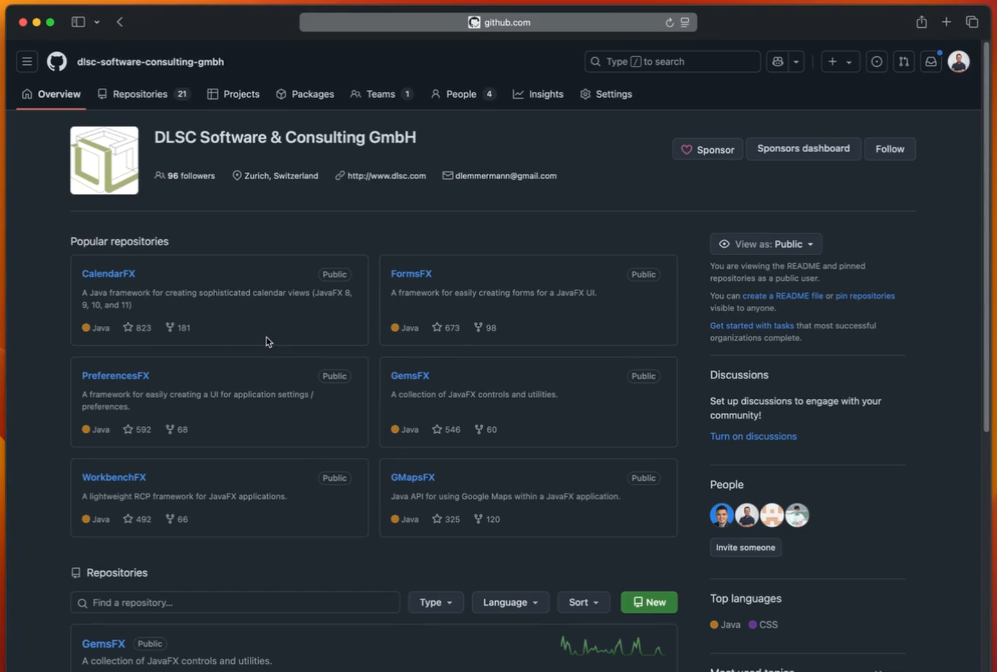Click the last member avatar under People

coord(797,515)
